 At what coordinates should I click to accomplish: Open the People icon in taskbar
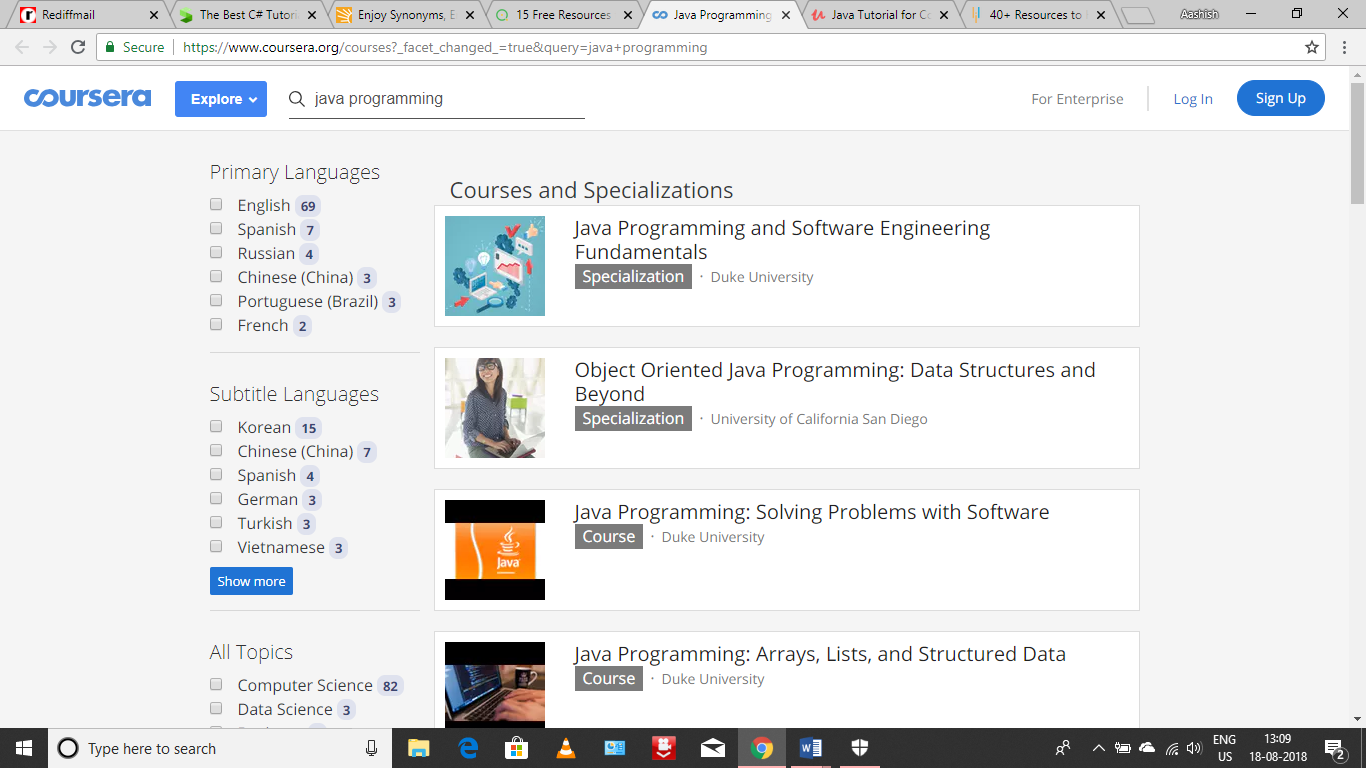point(1062,748)
